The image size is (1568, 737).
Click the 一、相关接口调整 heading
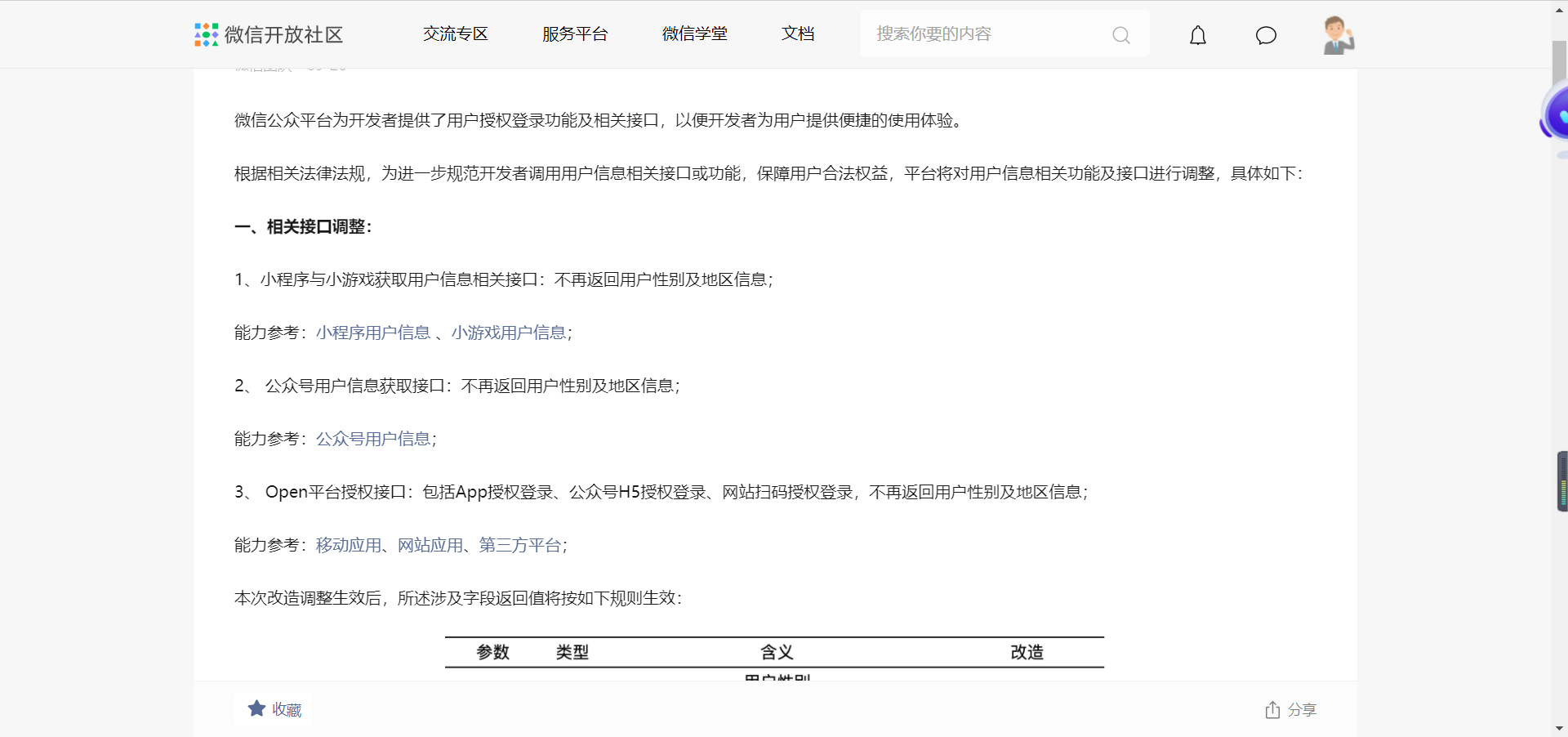303,226
